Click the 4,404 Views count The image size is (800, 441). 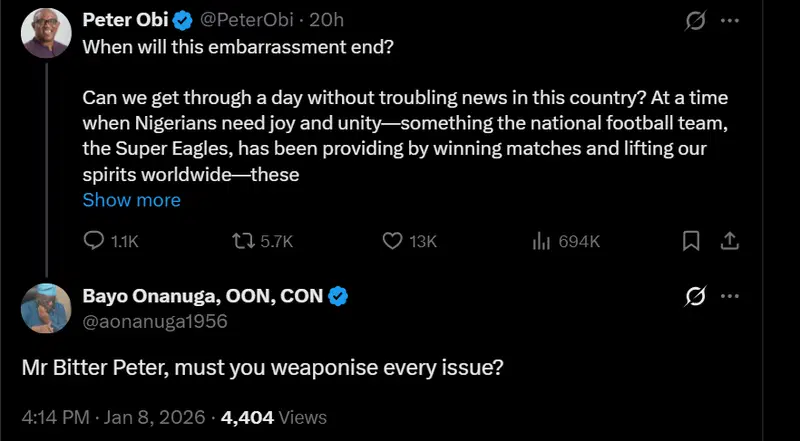tap(273, 417)
